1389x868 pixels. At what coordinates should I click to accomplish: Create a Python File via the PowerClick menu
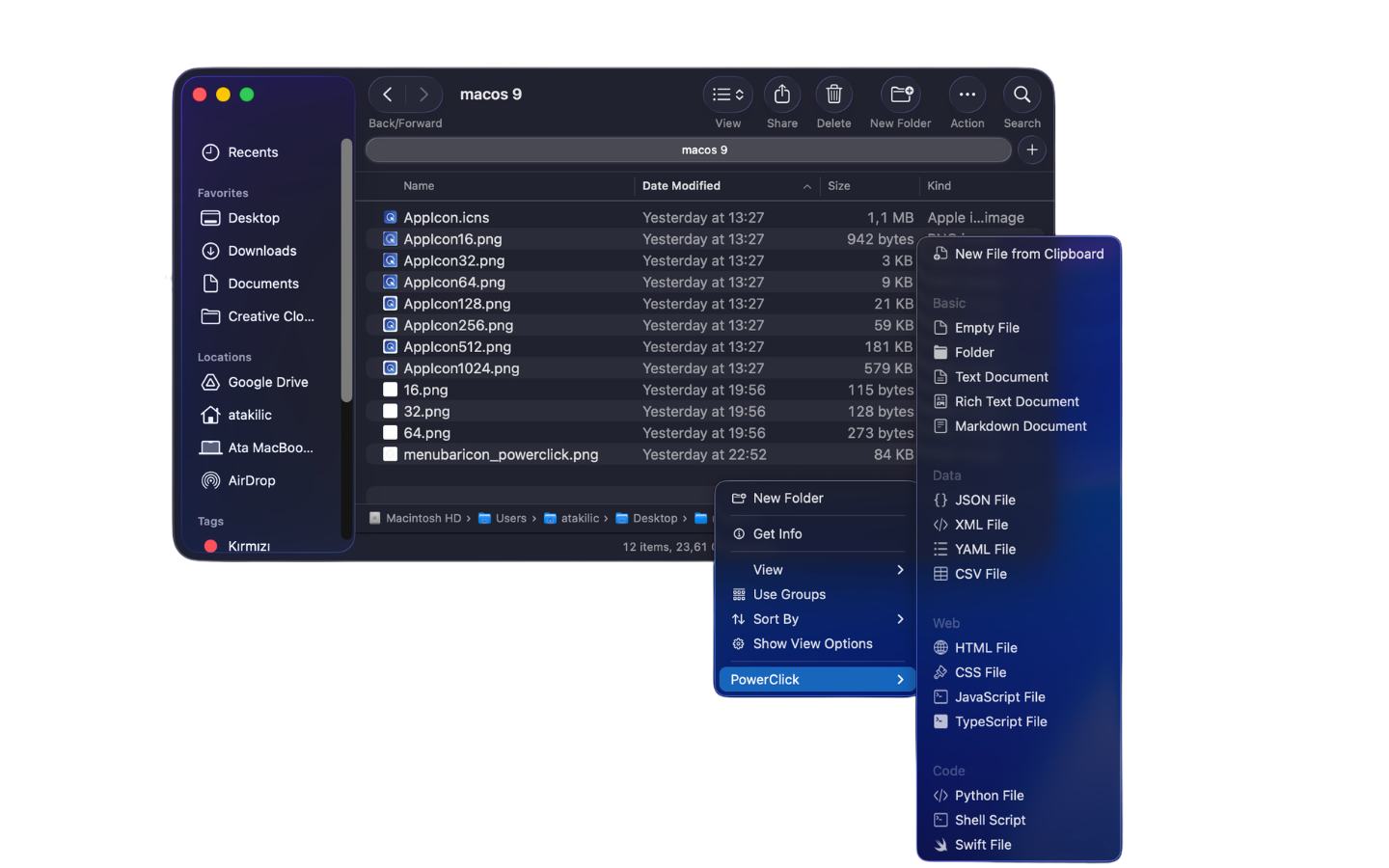[x=989, y=795]
